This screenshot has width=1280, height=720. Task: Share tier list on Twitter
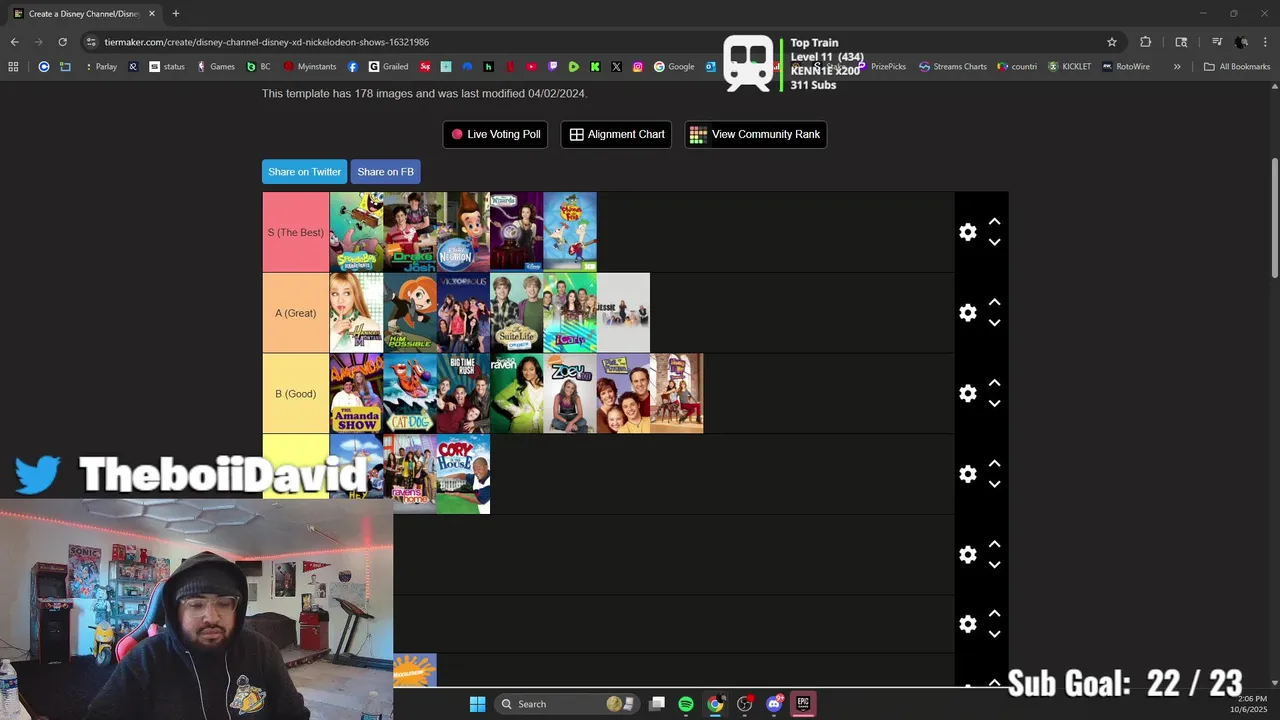coord(304,172)
